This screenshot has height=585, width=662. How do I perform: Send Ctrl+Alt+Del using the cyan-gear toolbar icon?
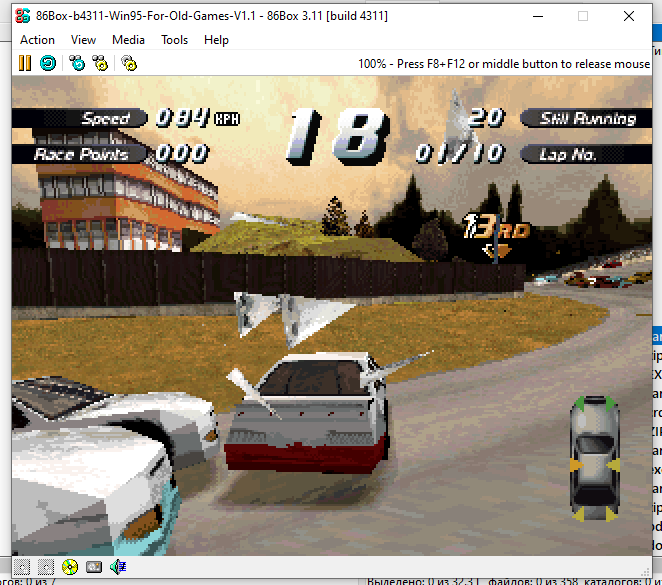(77, 63)
